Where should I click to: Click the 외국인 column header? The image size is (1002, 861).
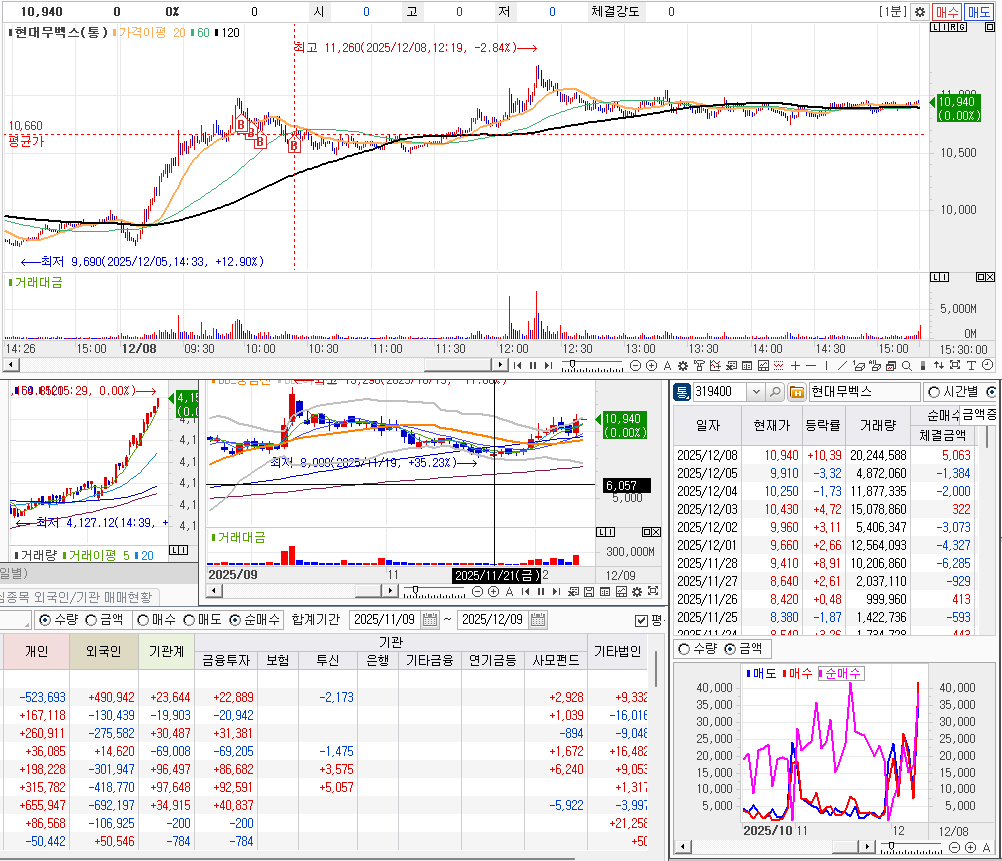[x=104, y=651]
